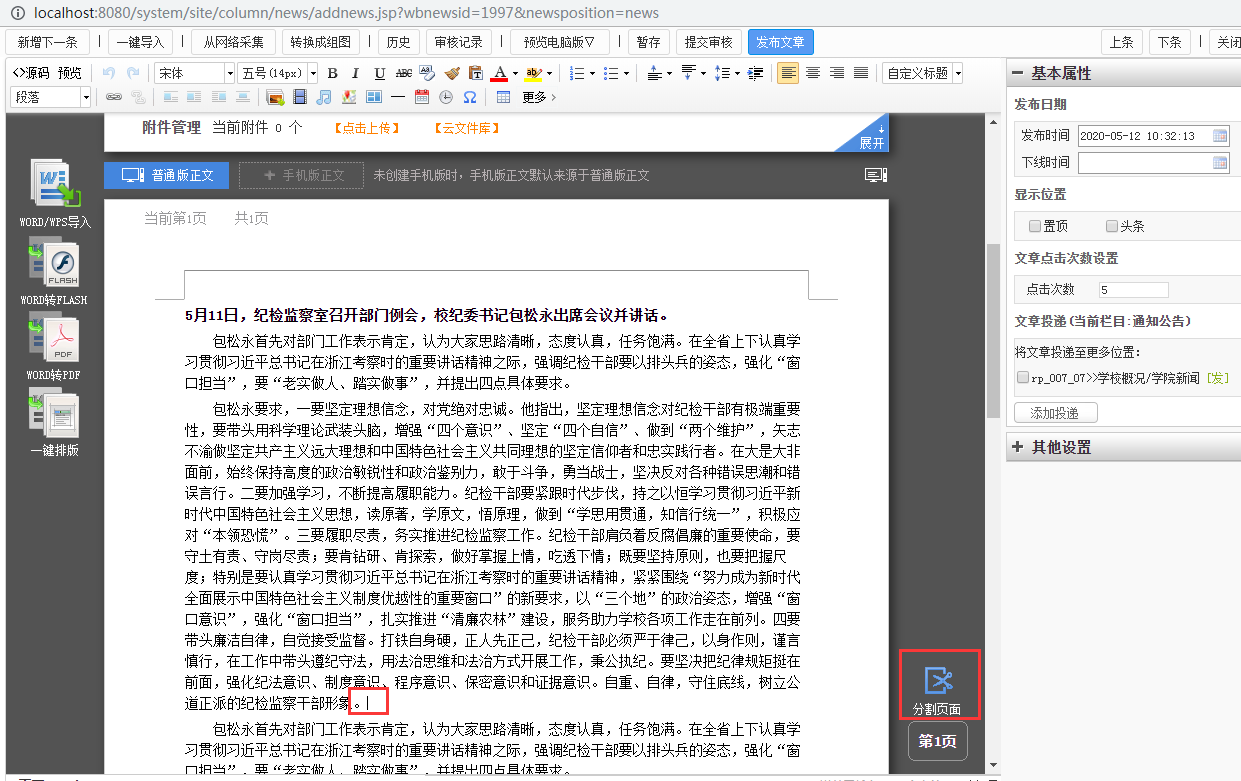Click the 添加投递 button
This screenshot has width=1241, height=781.
(1055, 413)
